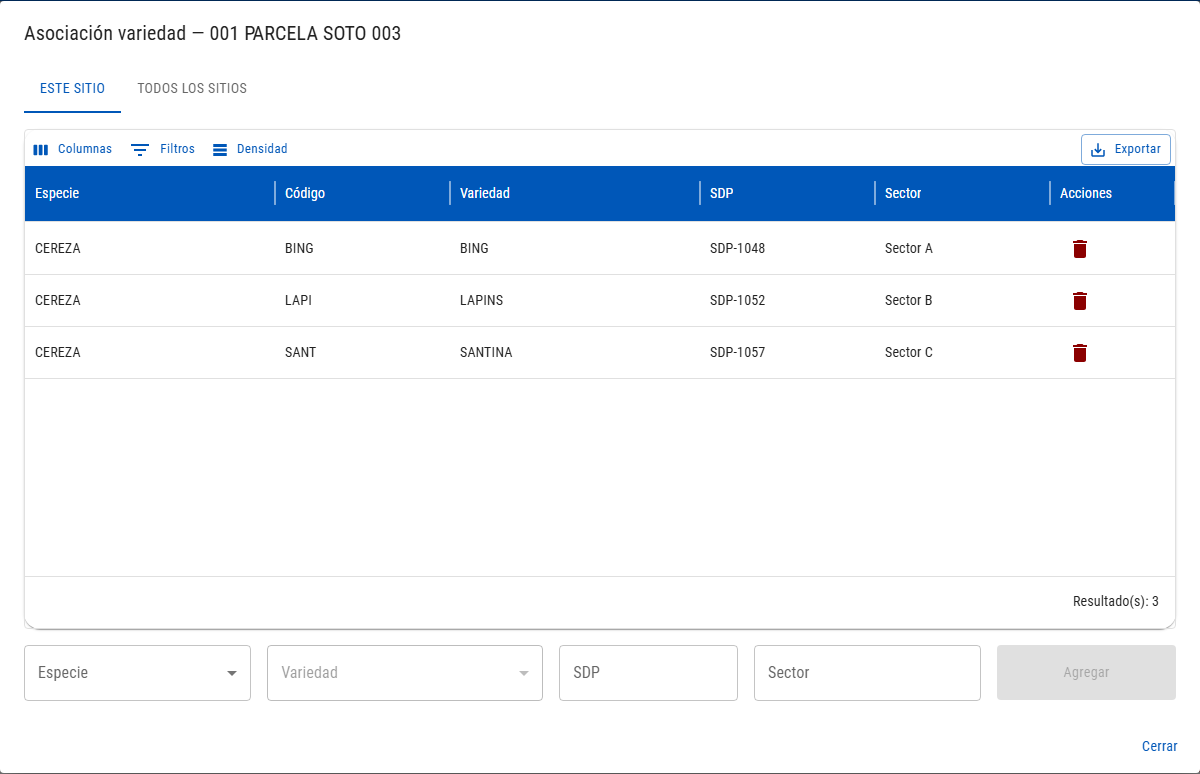Delete the SANTINA variety row
This screenshot has width=1200, height=774.
pos(1079,353)
